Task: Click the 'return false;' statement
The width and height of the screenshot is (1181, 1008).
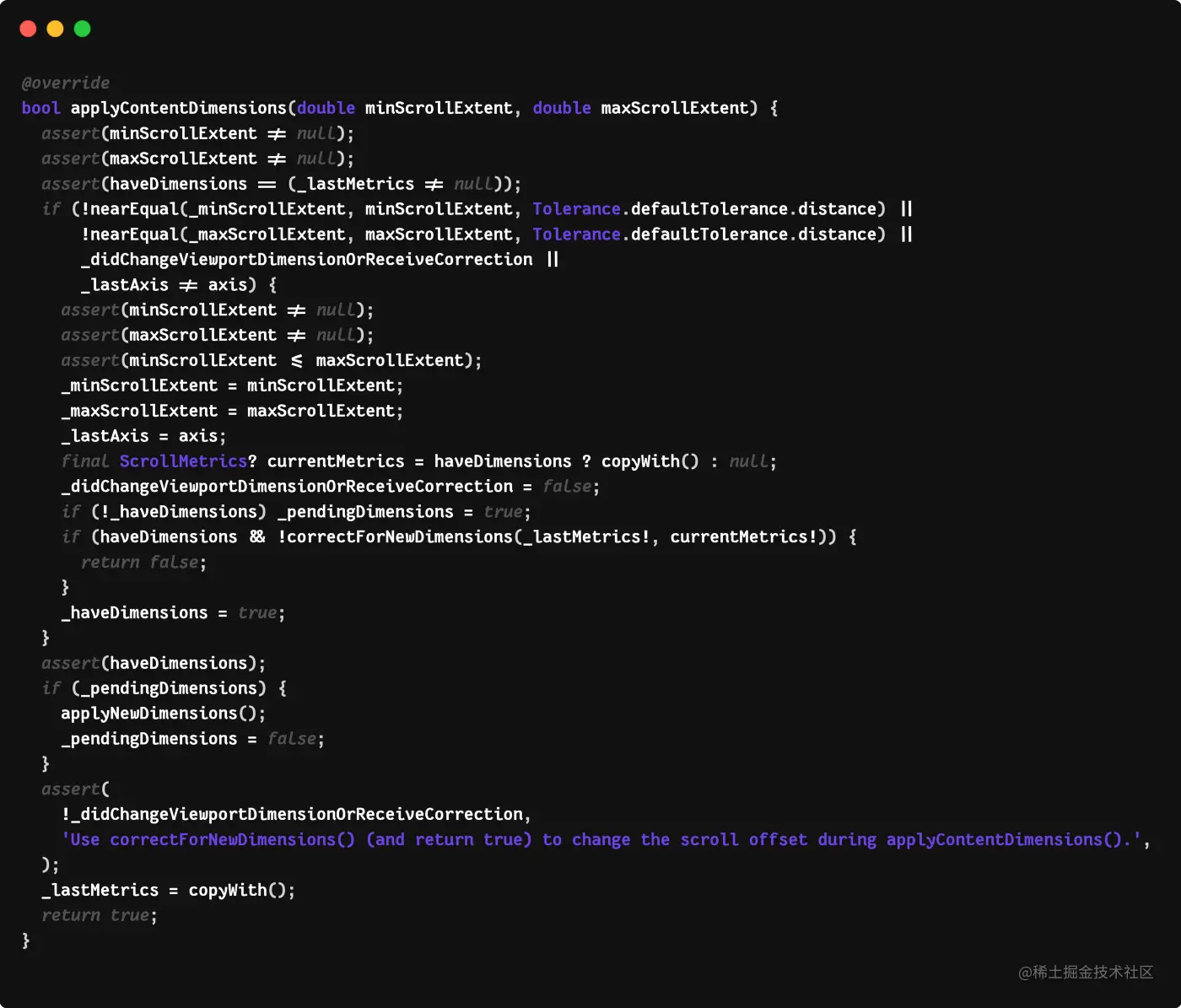Action: pyautogui.click(x=143, y=563)
